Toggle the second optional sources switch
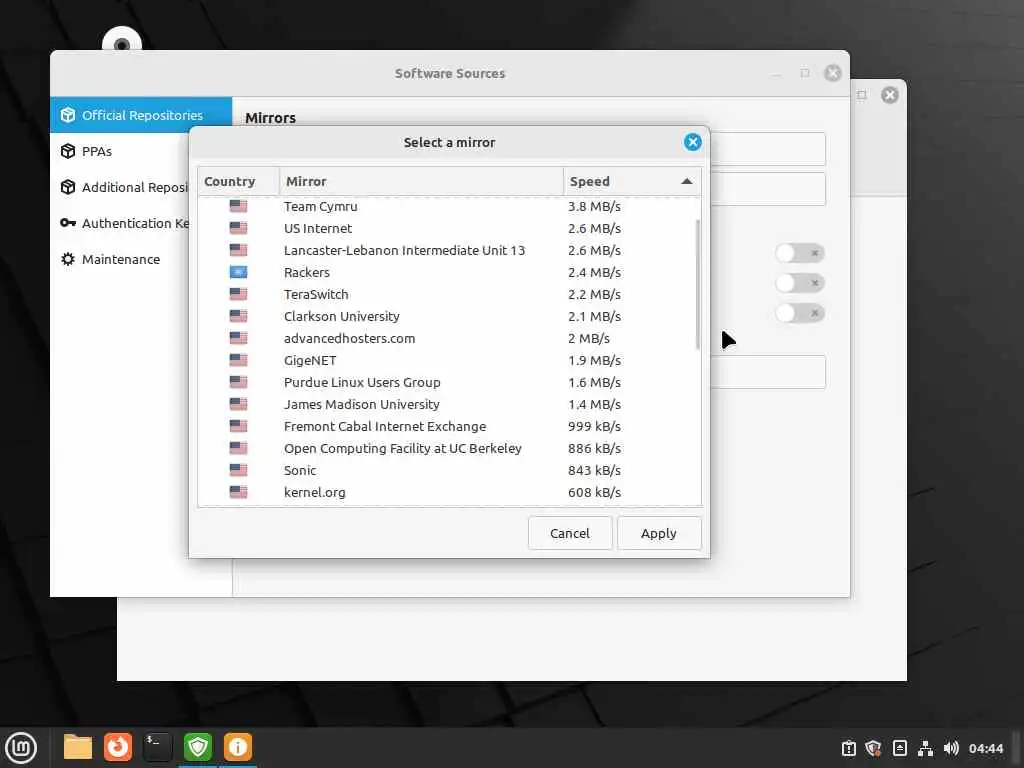 [800, 283]
